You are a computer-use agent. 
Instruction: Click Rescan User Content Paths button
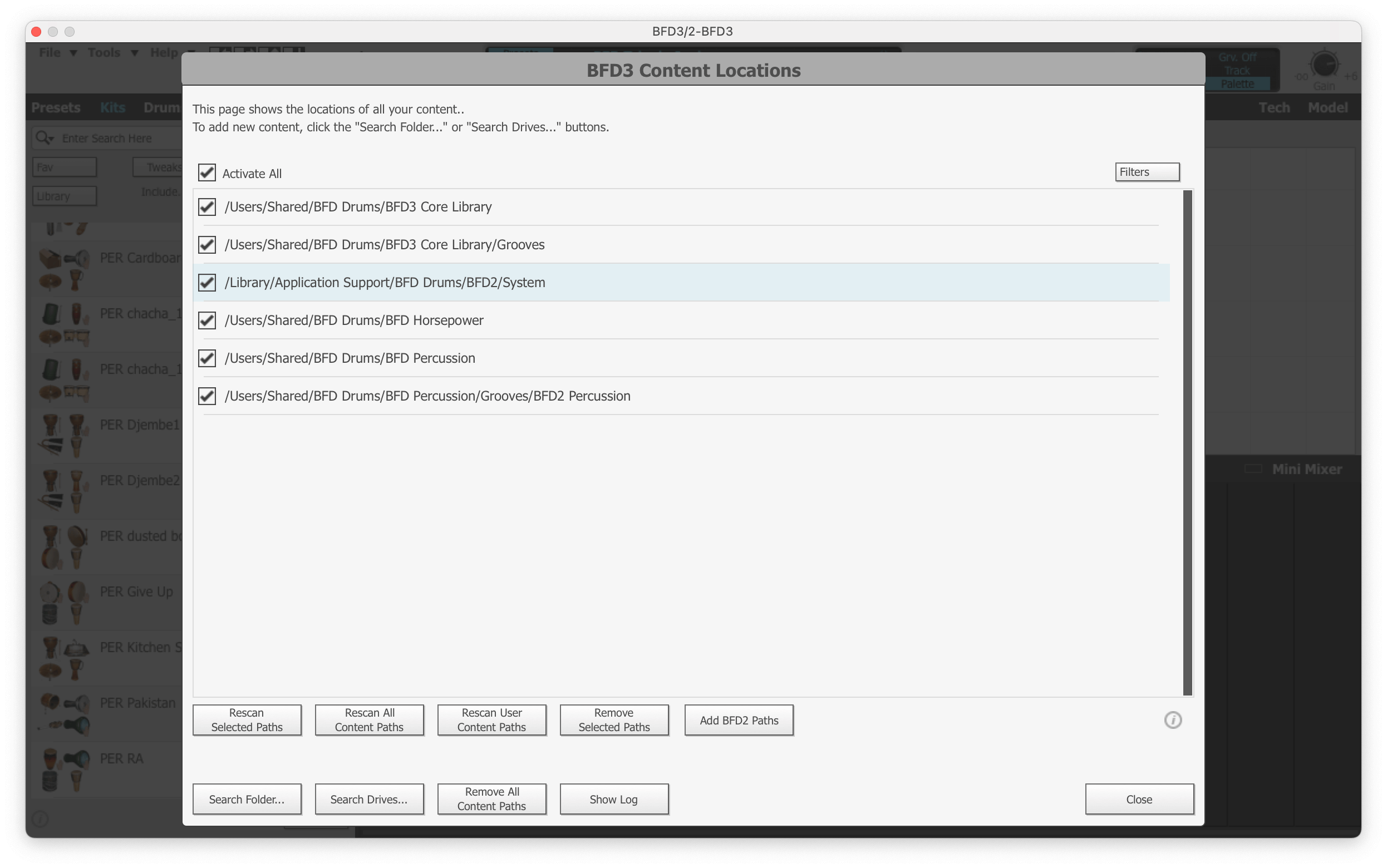click(x=491, y=720)
